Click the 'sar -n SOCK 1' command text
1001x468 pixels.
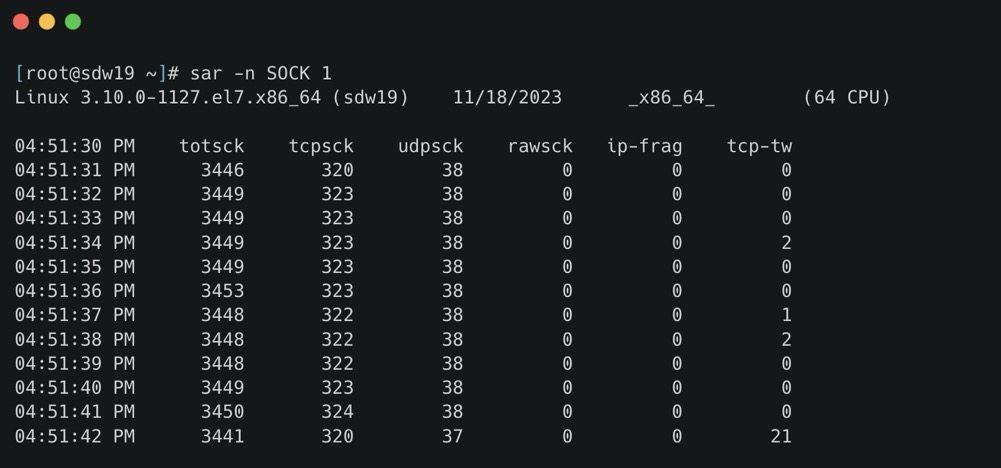coord(260,74)
